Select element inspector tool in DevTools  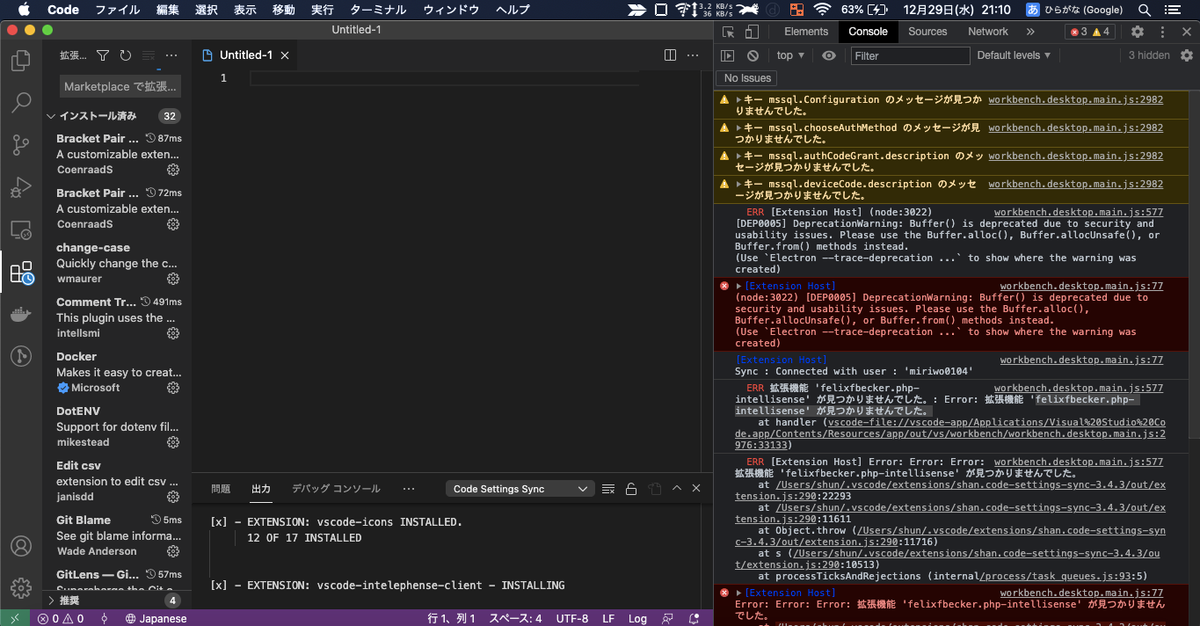728,32
